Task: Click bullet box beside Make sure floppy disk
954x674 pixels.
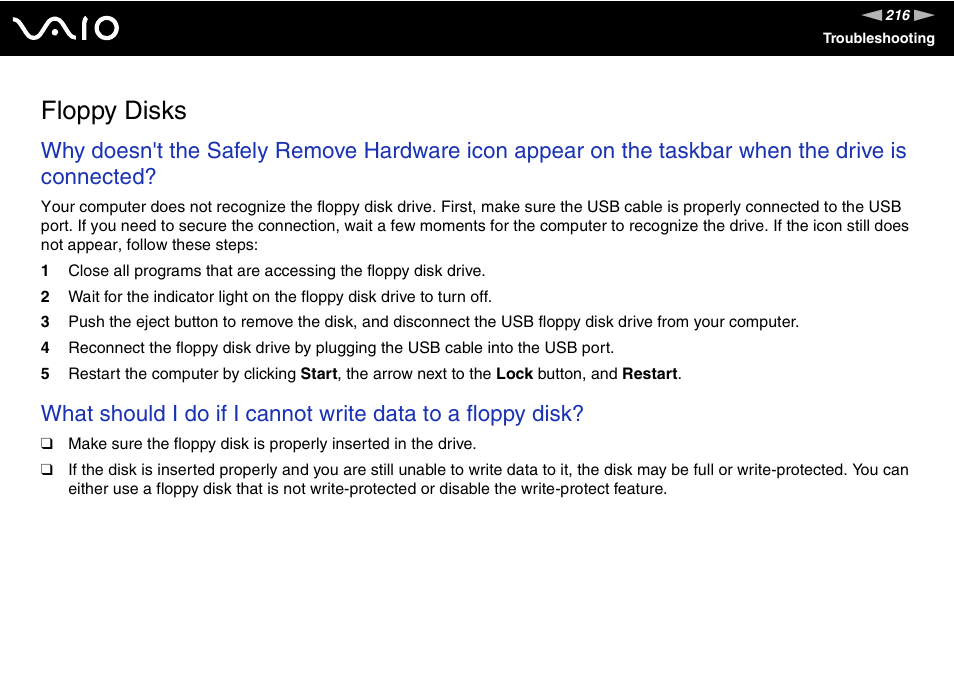Action: pyautogui.click(x=47, y=444)
